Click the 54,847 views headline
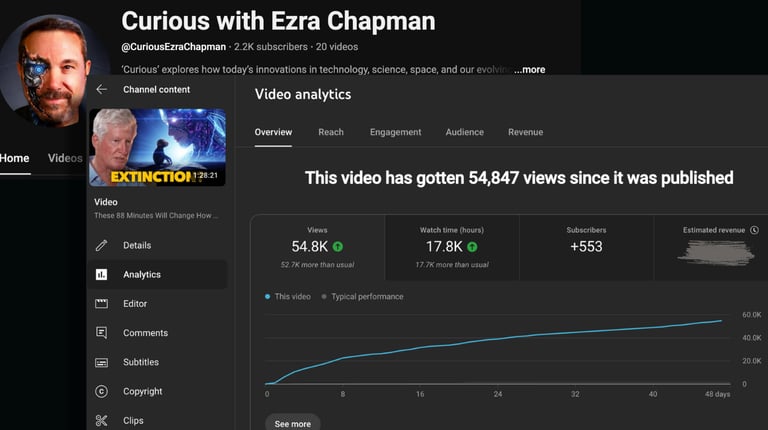 pyautogui.click(x=519, y=178)
